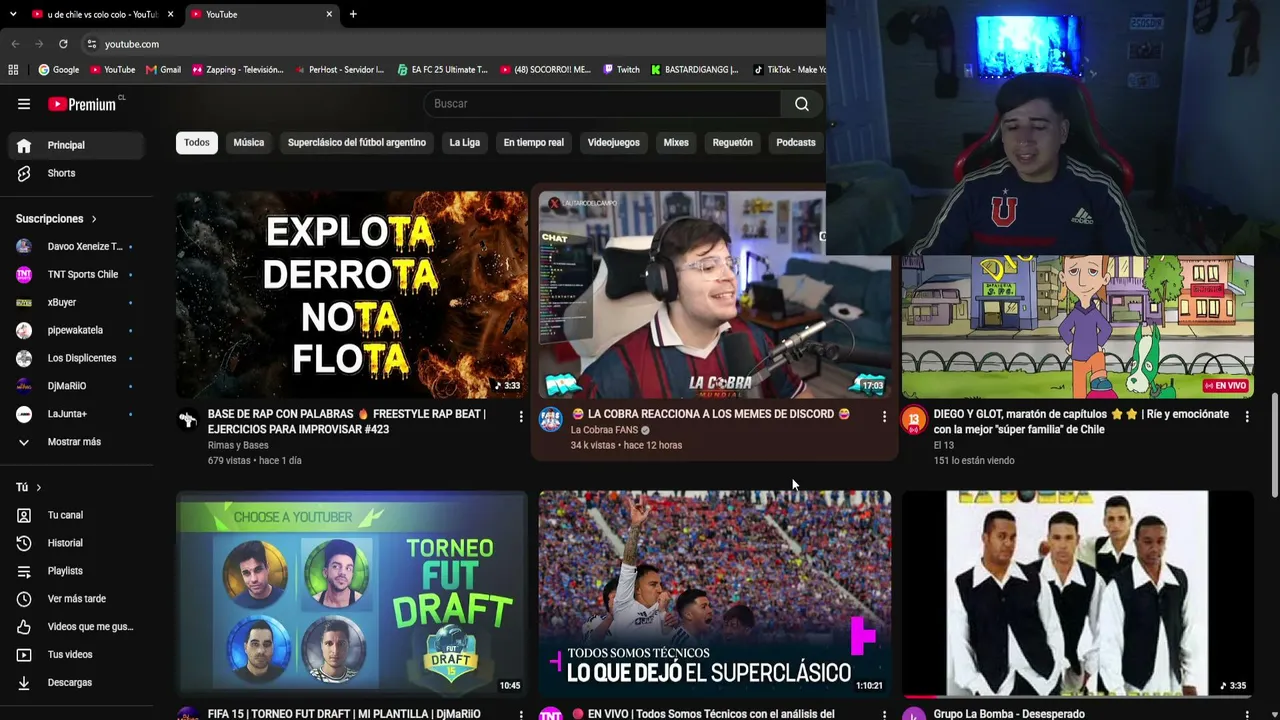The image size is (1280, 720).
Task: Open options menu for La Cobra video
Action: (x=884, y=416)
